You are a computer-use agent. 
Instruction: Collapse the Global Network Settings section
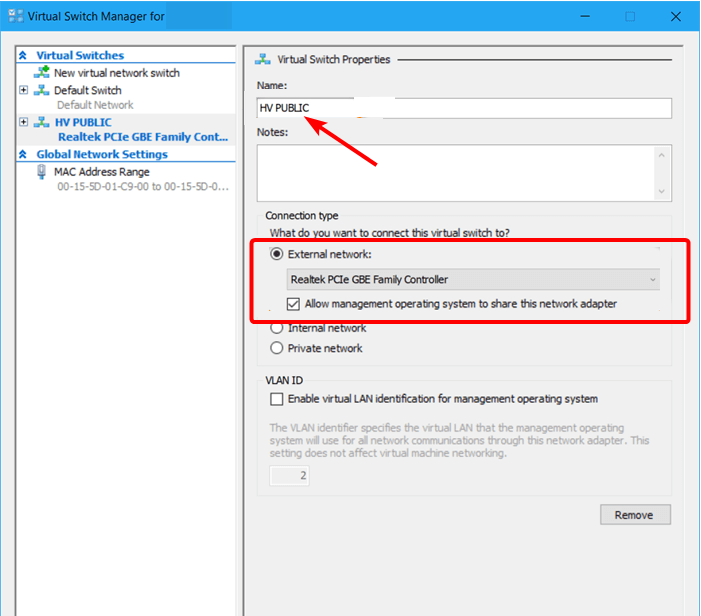coord(23,154)
